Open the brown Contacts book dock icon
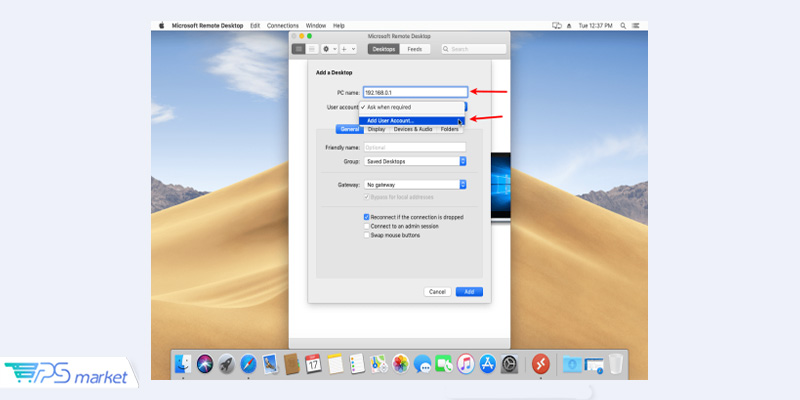The width and height of the screenshot is (800, 400). tap(291, 364)
